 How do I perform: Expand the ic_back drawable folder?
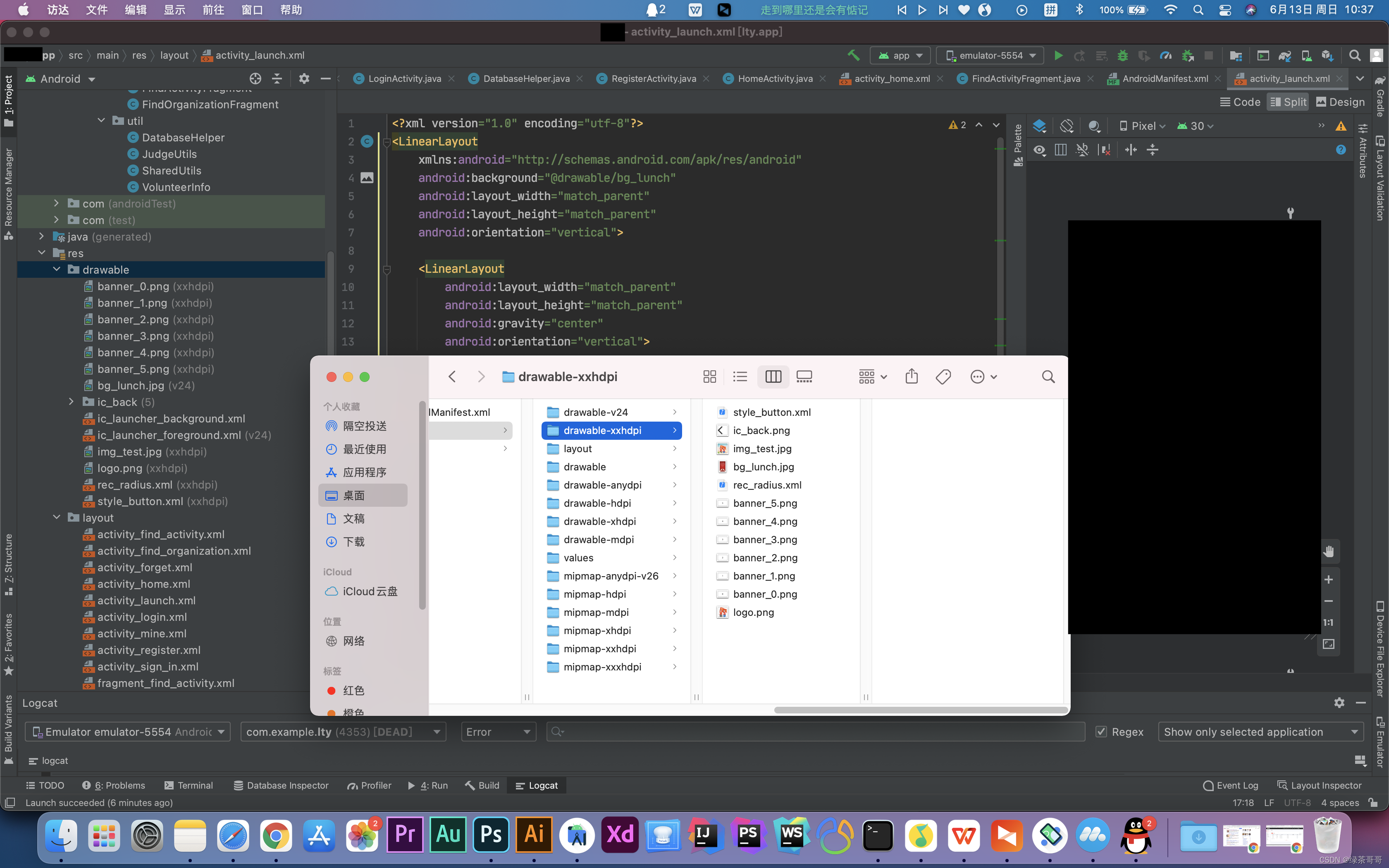pos(71,402)
